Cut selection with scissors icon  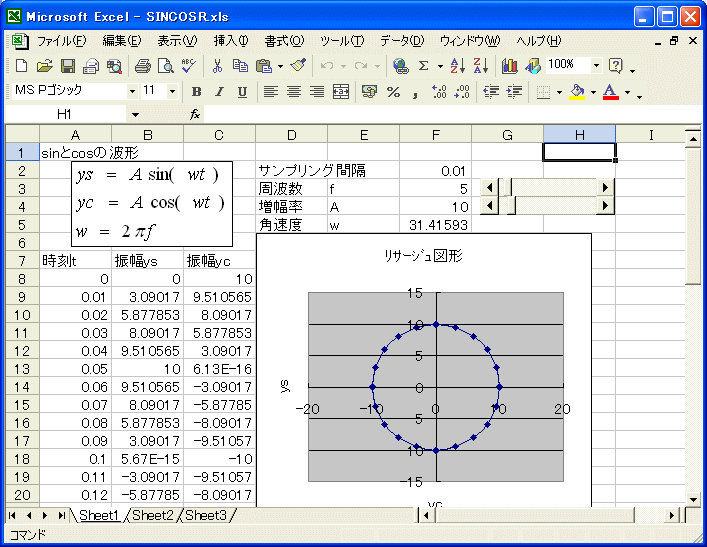(217, 66)
